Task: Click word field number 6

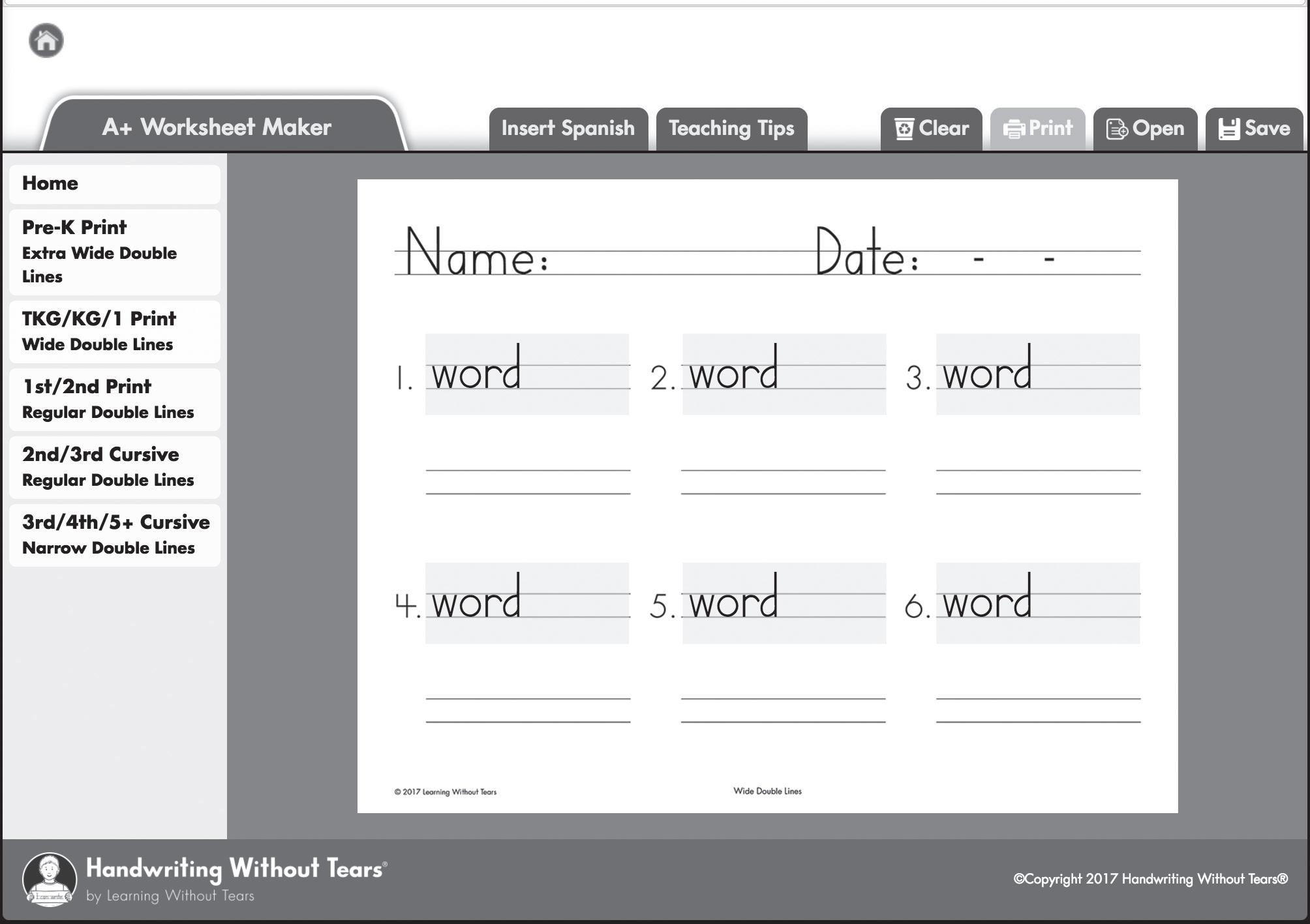Action: 1038,603
